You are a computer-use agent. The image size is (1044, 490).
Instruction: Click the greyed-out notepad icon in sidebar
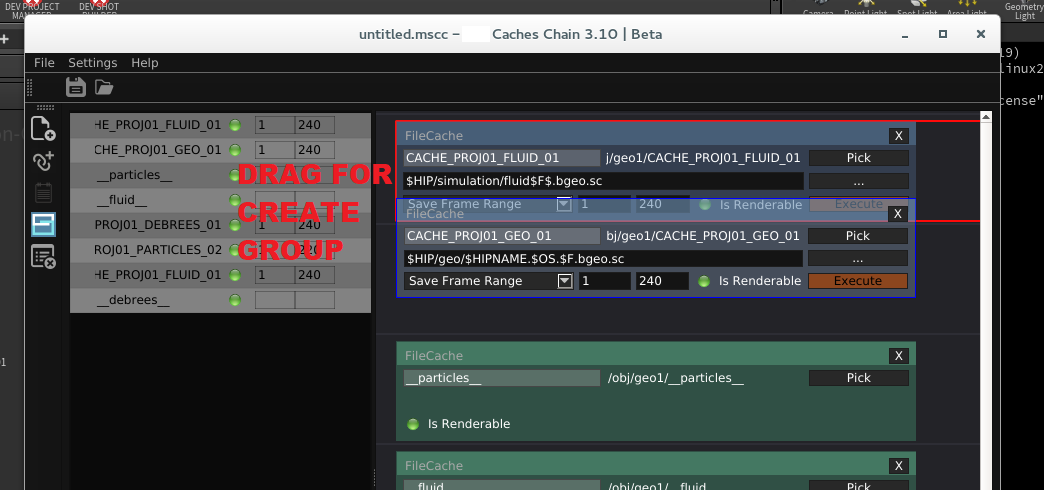[42, 192]
